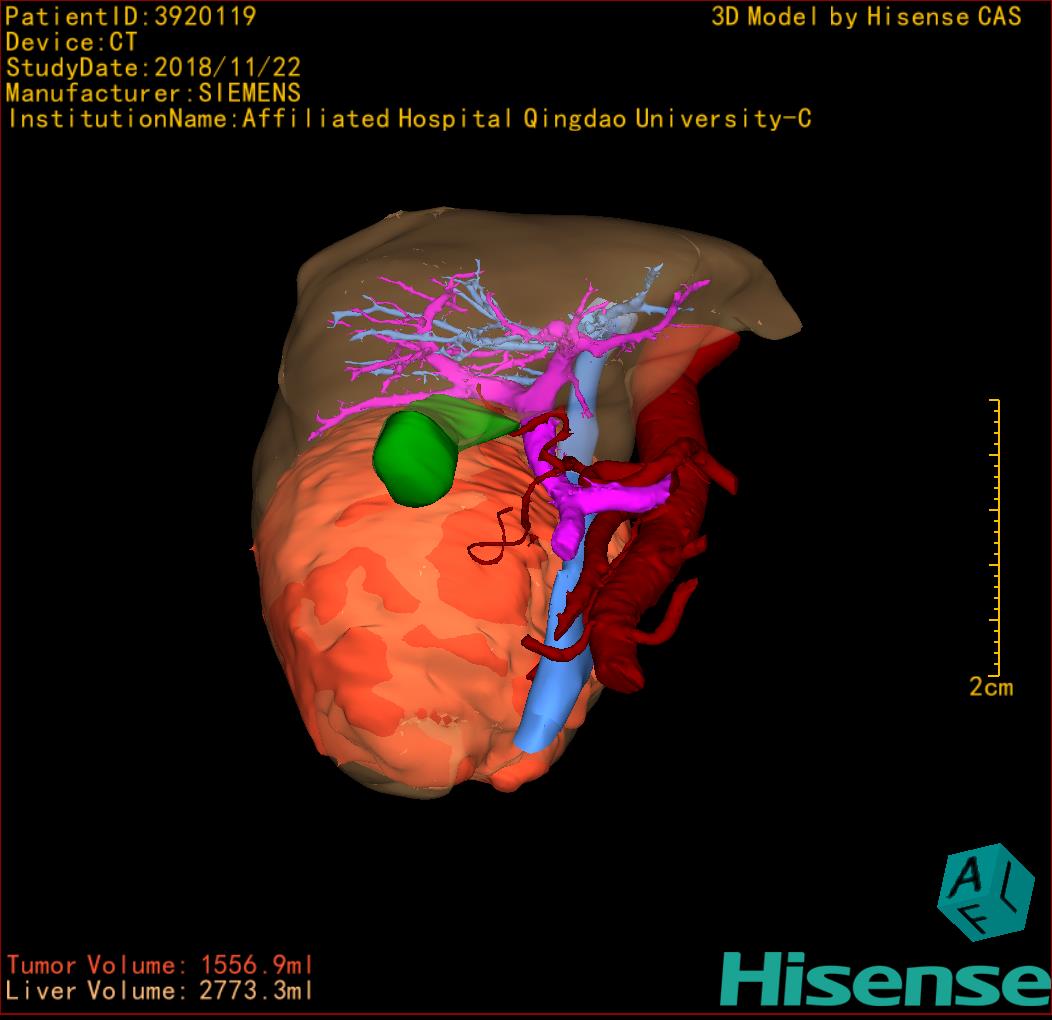This screenshot has height=1020, width=1052.
Task: Click the 2cm scale label
Action: (x=991, y=686)
